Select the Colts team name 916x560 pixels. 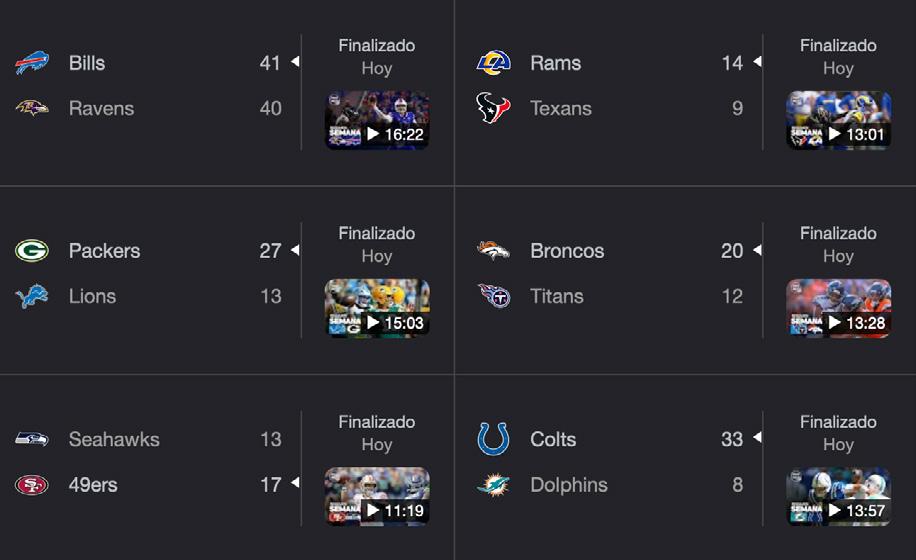553,439
